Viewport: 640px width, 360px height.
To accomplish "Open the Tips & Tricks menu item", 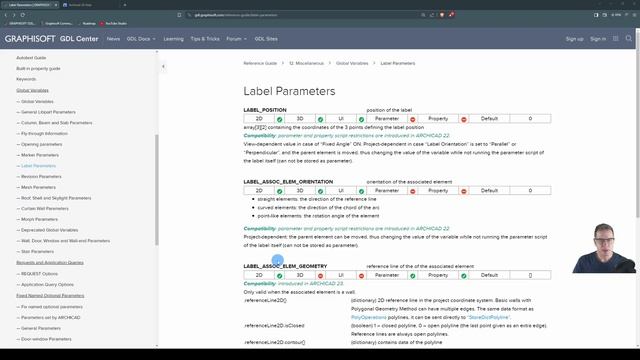I will 205,39.
